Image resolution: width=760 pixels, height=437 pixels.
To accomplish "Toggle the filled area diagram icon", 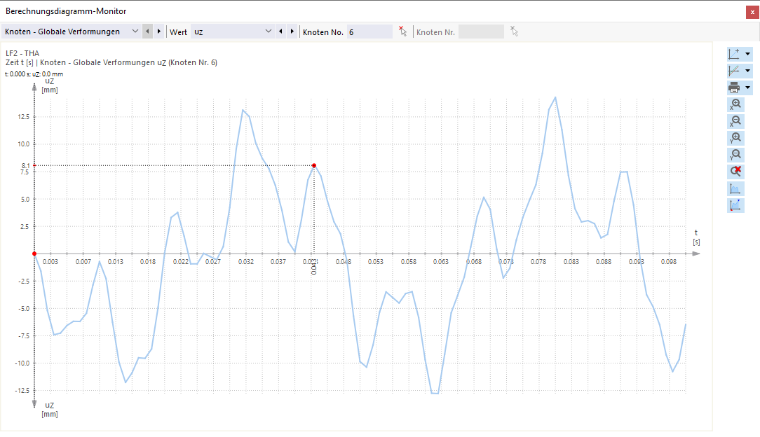I will (736, 188).
